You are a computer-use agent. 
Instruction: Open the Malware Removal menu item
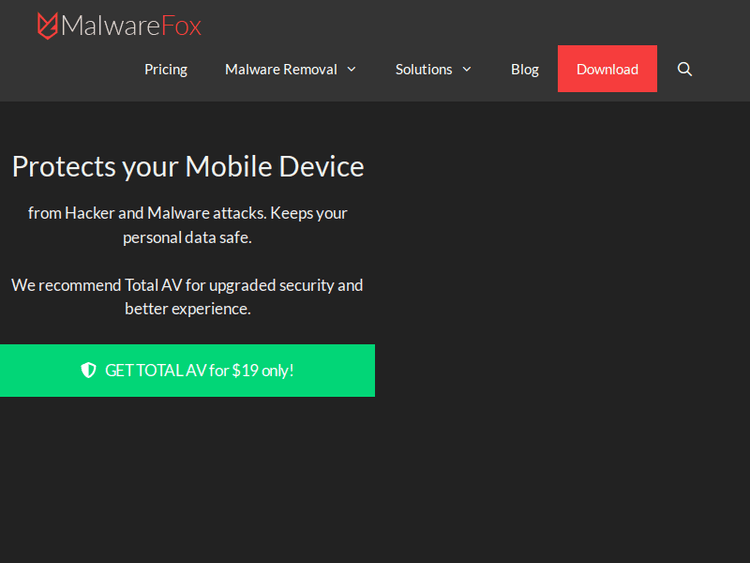[281, 69]
